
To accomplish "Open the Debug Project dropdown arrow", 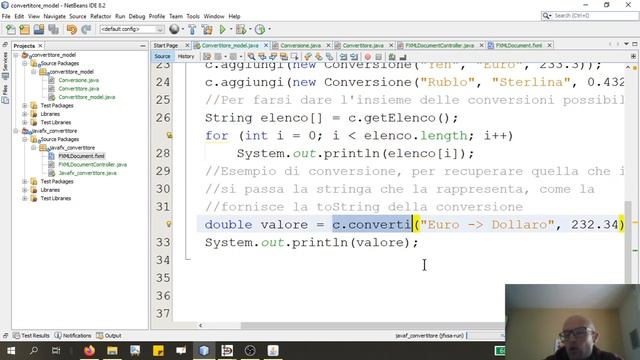I will pos(250,29).
